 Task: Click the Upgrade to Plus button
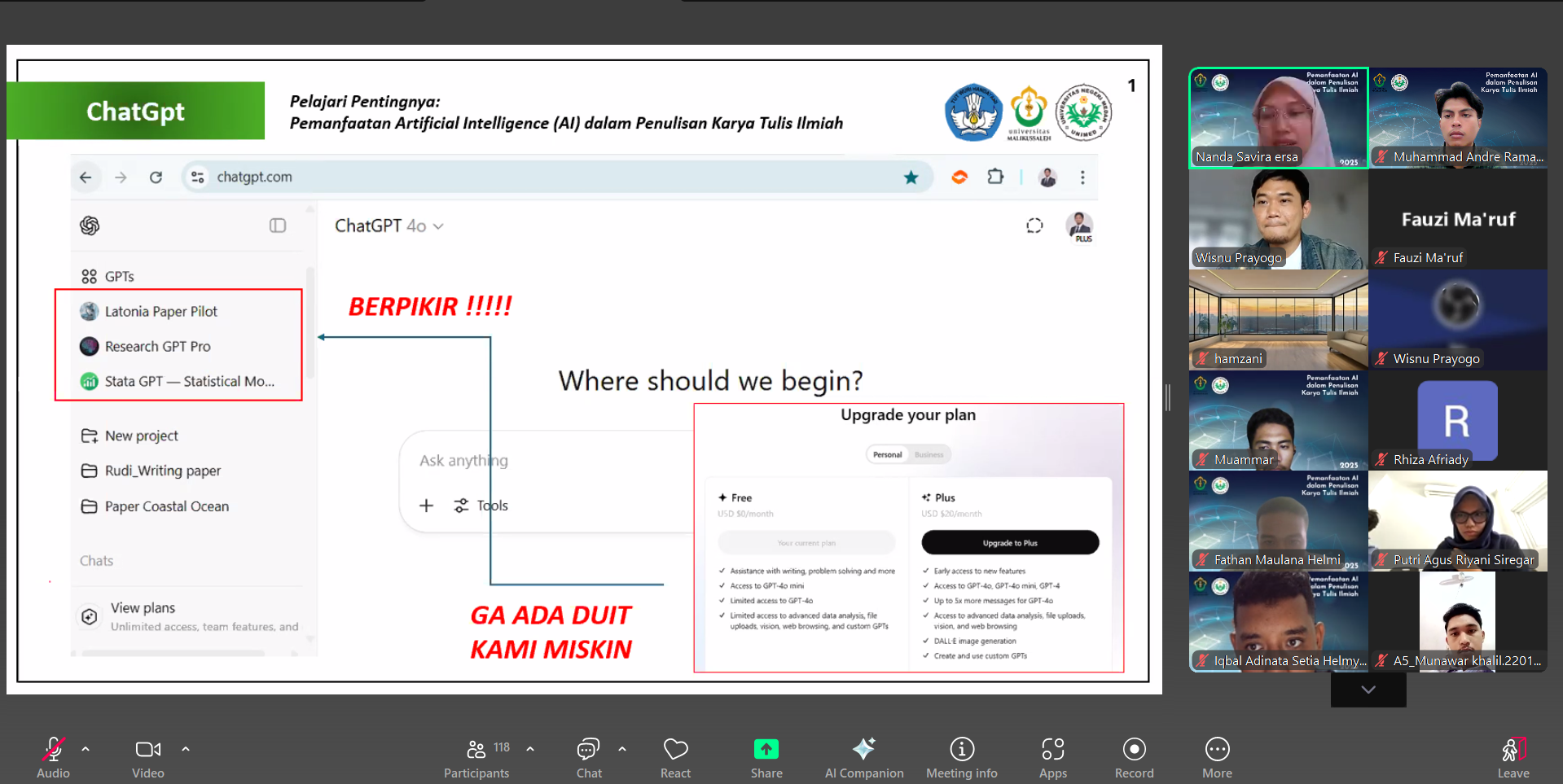click(x=1010, y=543)
